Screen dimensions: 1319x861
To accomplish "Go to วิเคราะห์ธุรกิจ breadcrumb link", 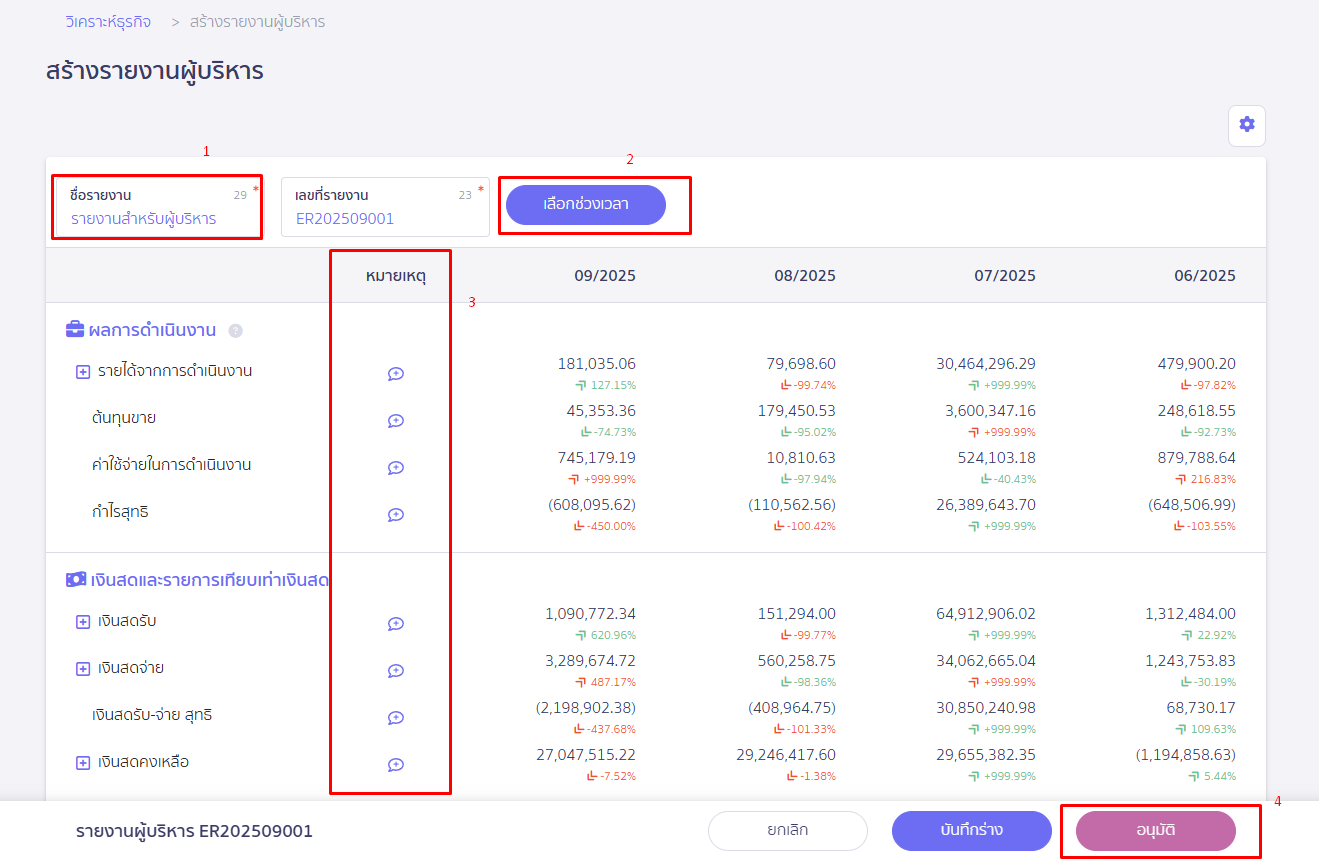I will (108, 21).
